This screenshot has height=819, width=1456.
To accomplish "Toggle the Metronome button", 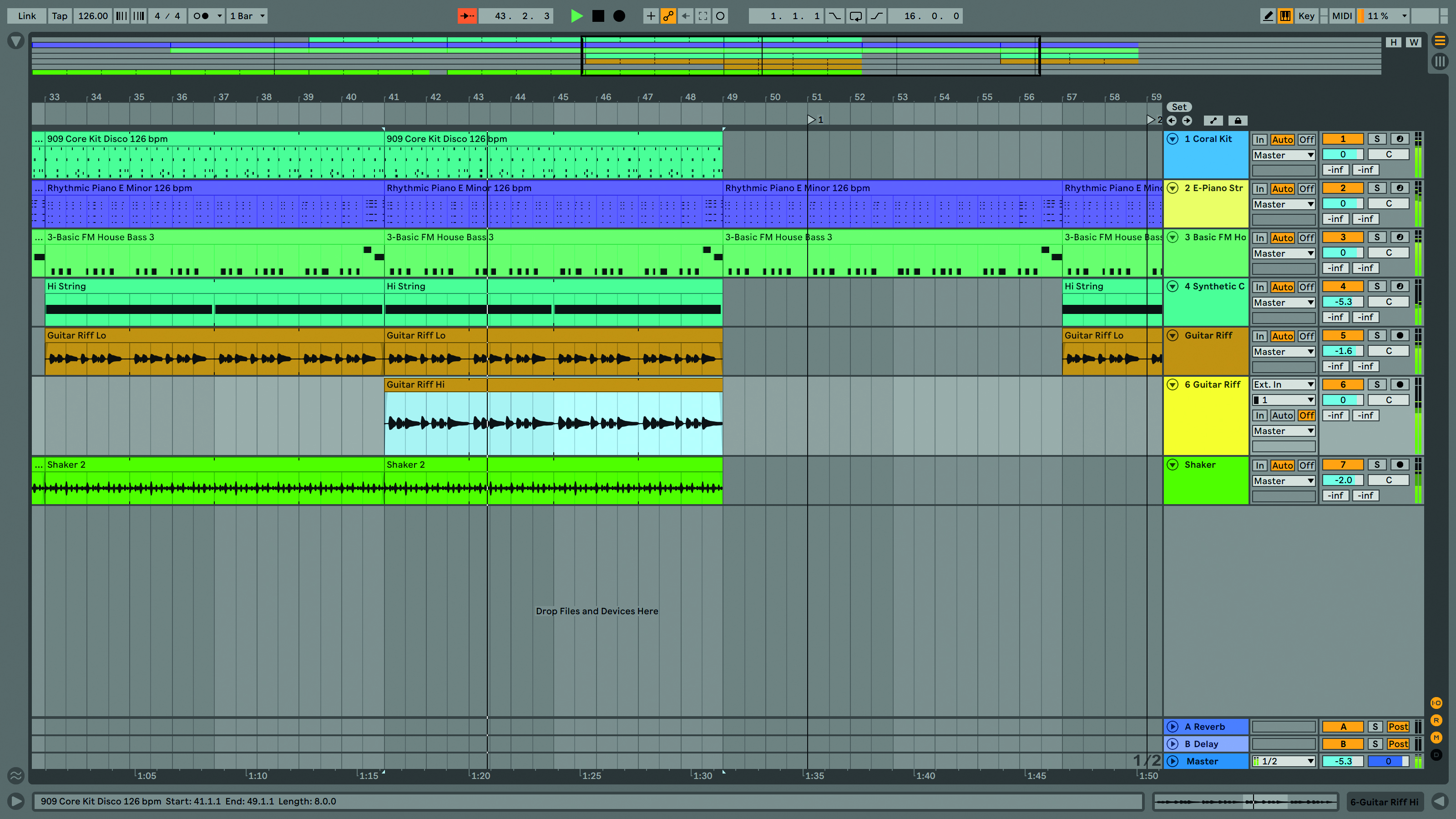I will (x=201, y=16).
